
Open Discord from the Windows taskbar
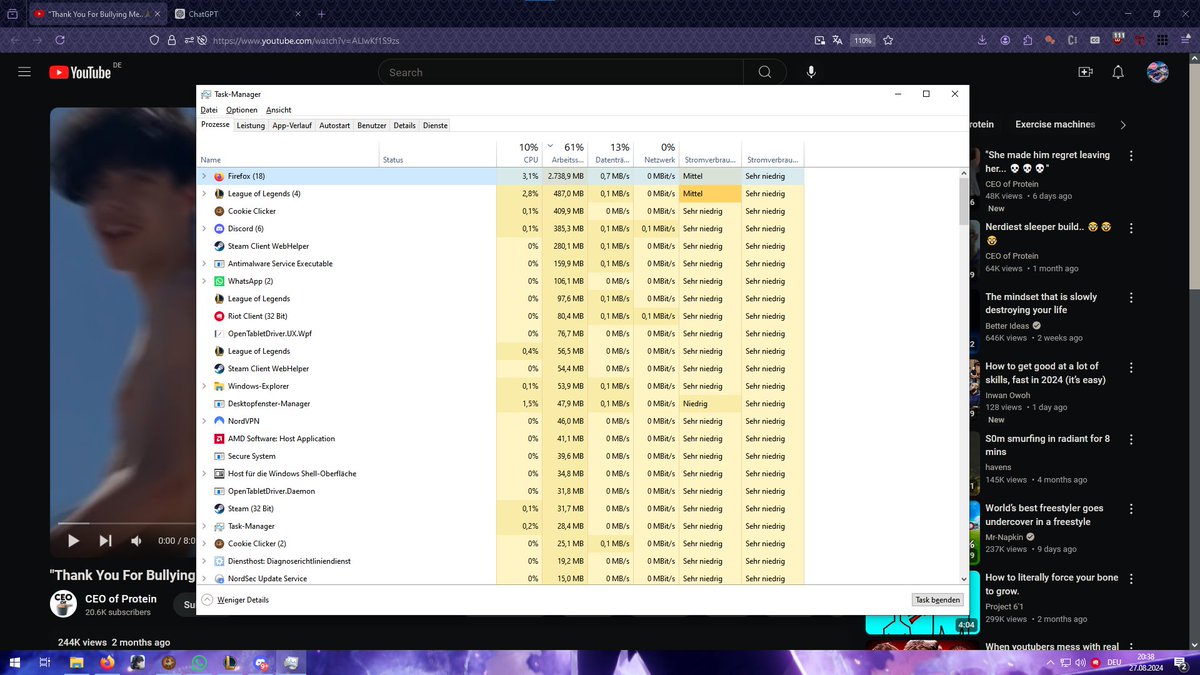tap(260, 662)
